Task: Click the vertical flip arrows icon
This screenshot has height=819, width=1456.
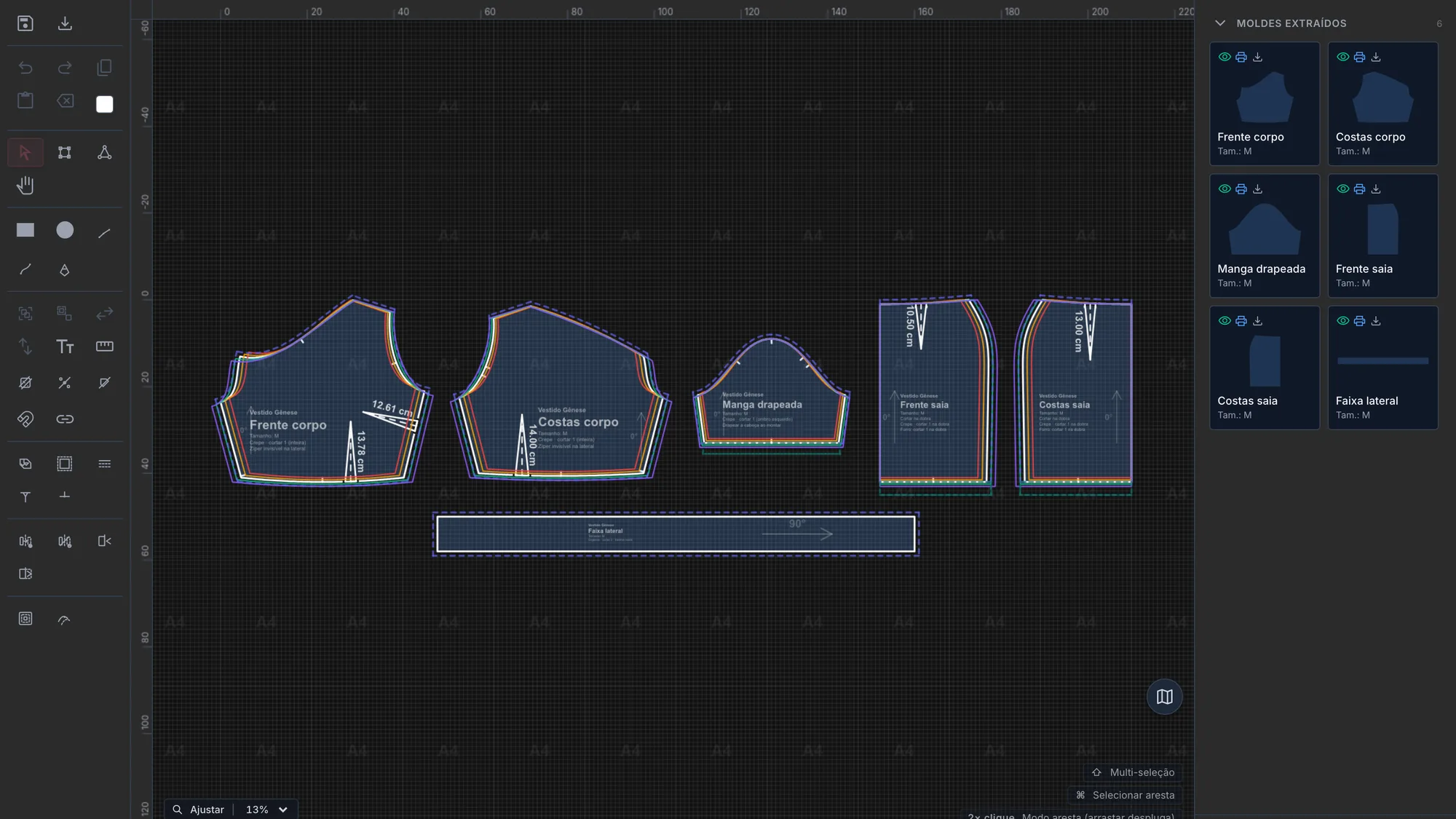Action: pos(25,347)
